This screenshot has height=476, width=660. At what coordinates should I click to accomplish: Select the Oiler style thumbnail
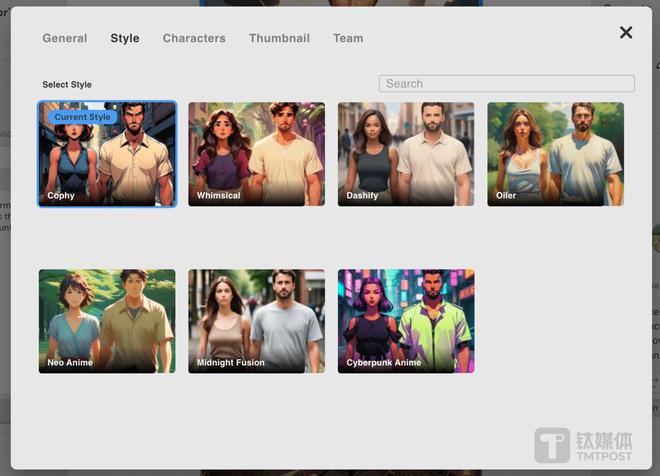point(555,154)
